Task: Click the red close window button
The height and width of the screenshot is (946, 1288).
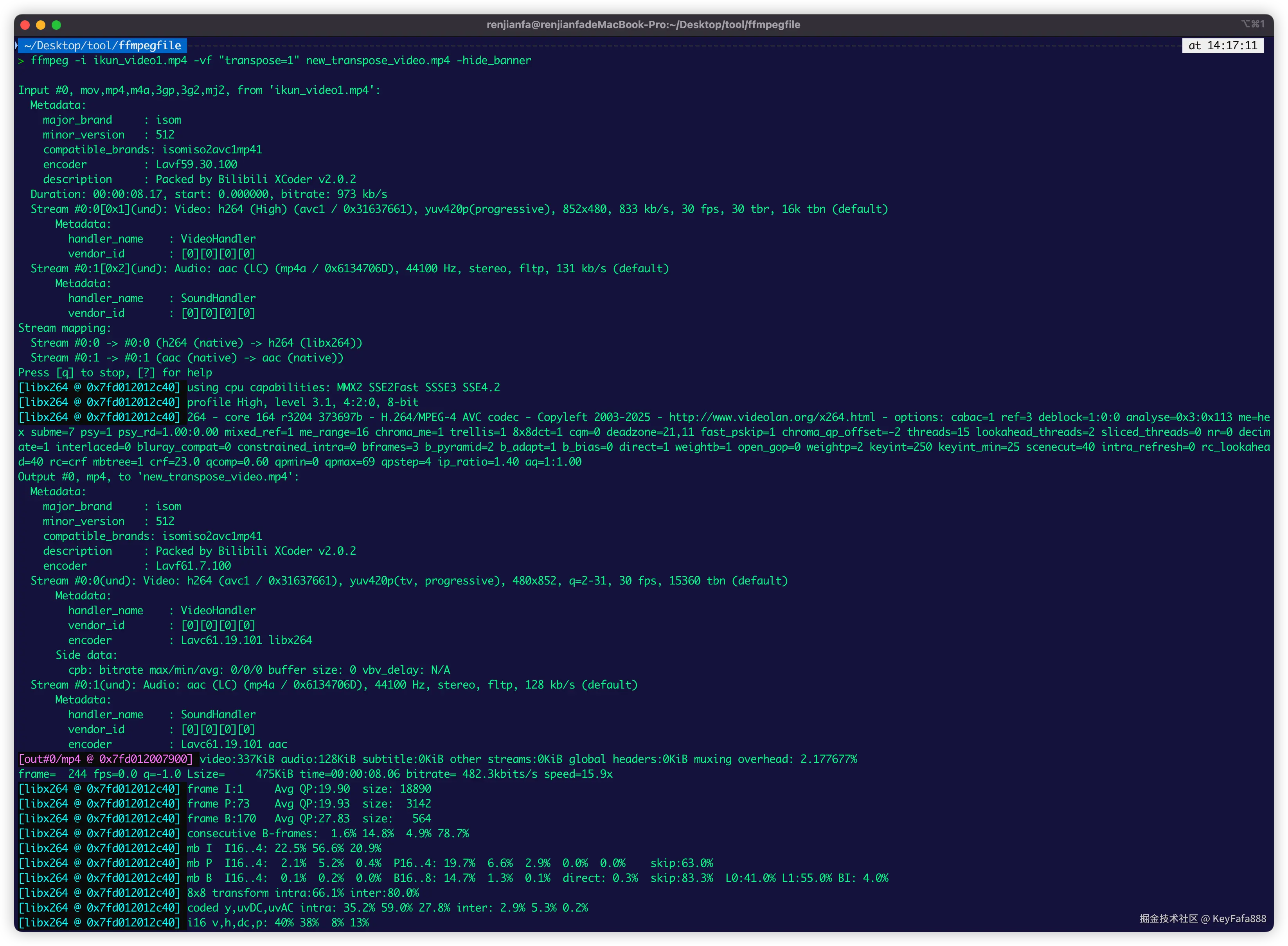Action: 25,25
